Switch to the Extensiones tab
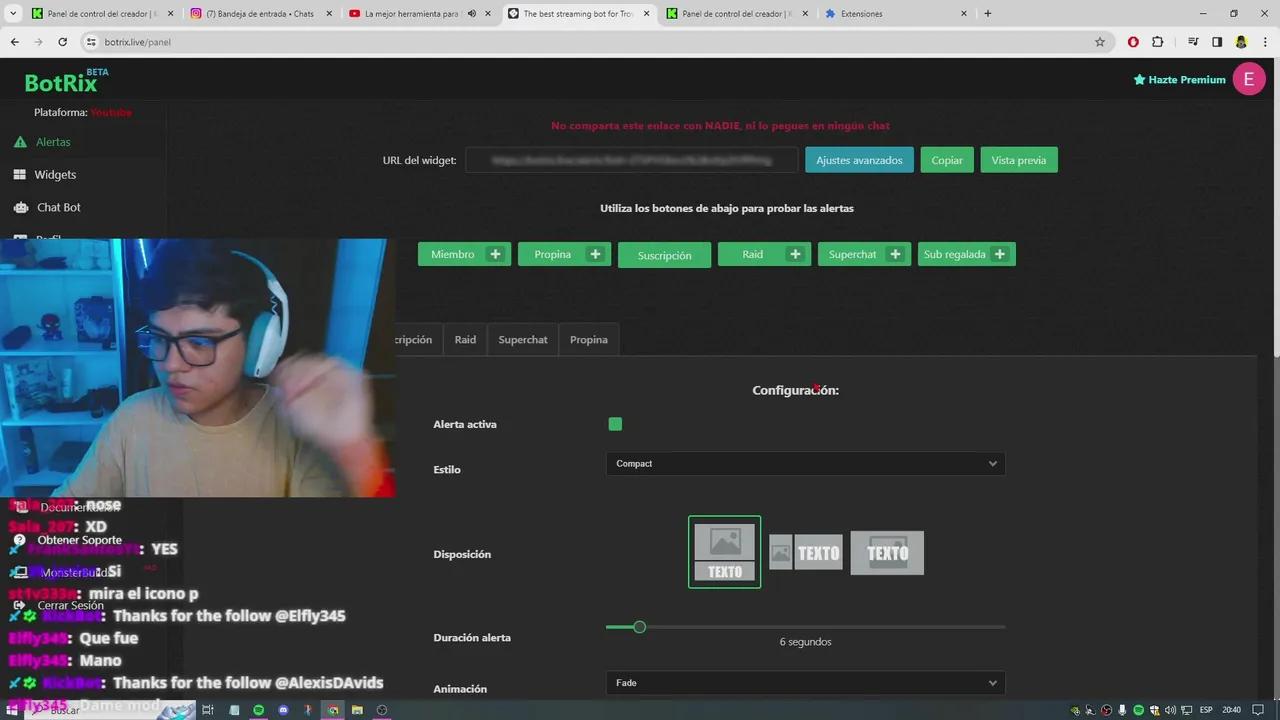1280x720 pixels. tap(895, 14)
